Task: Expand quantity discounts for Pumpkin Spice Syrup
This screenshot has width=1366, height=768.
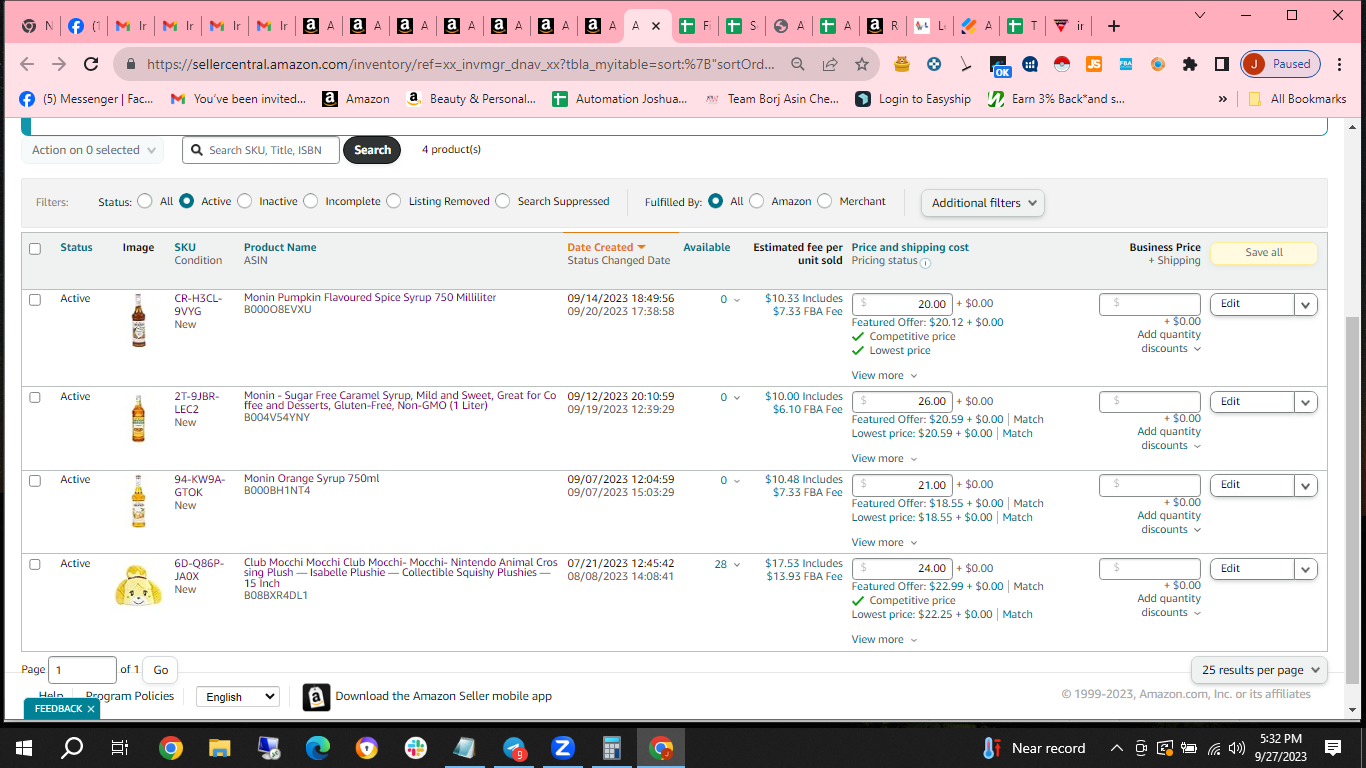Action: coord(1171,342)
